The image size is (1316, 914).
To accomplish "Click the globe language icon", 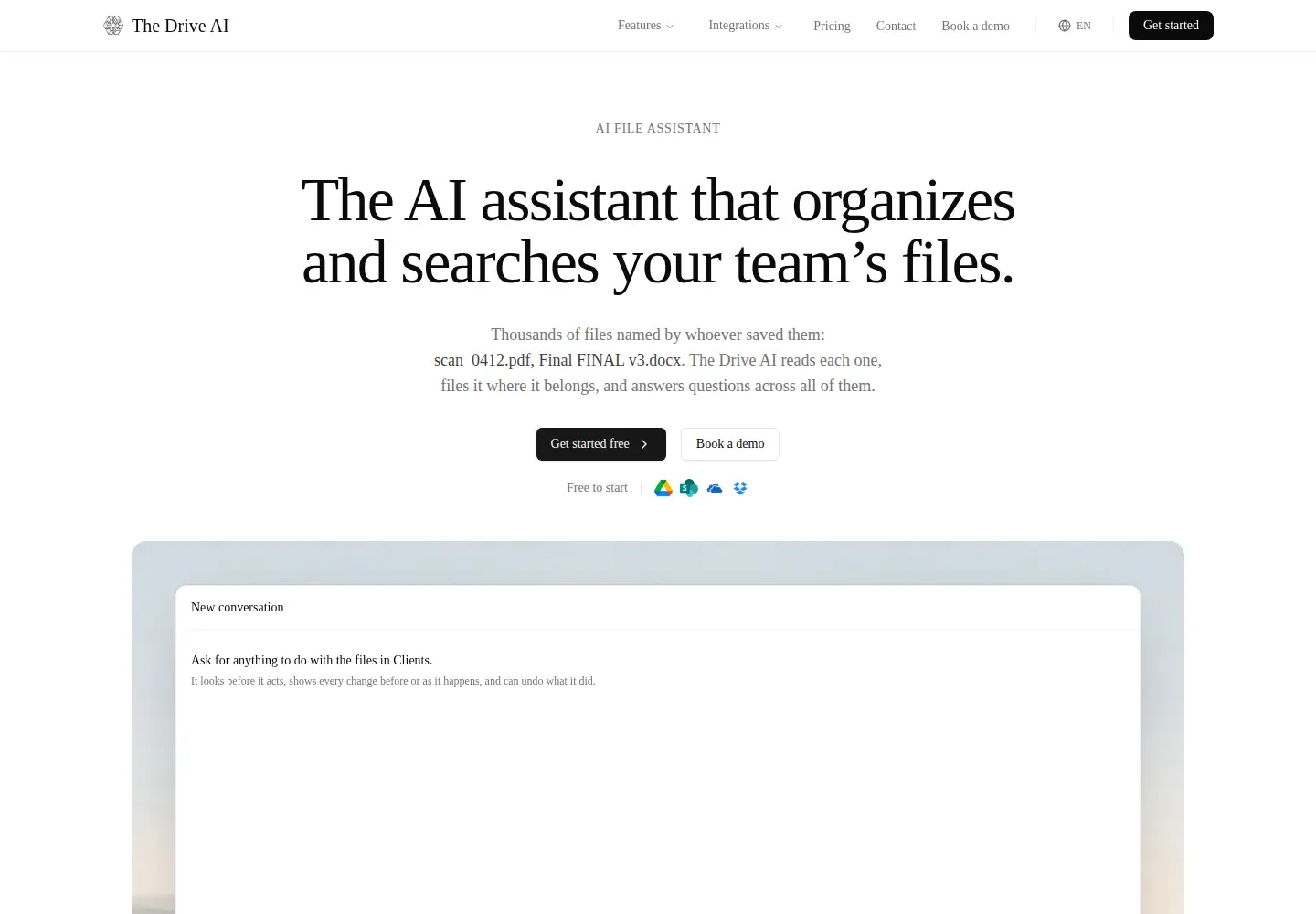I will click(1065, 26).
